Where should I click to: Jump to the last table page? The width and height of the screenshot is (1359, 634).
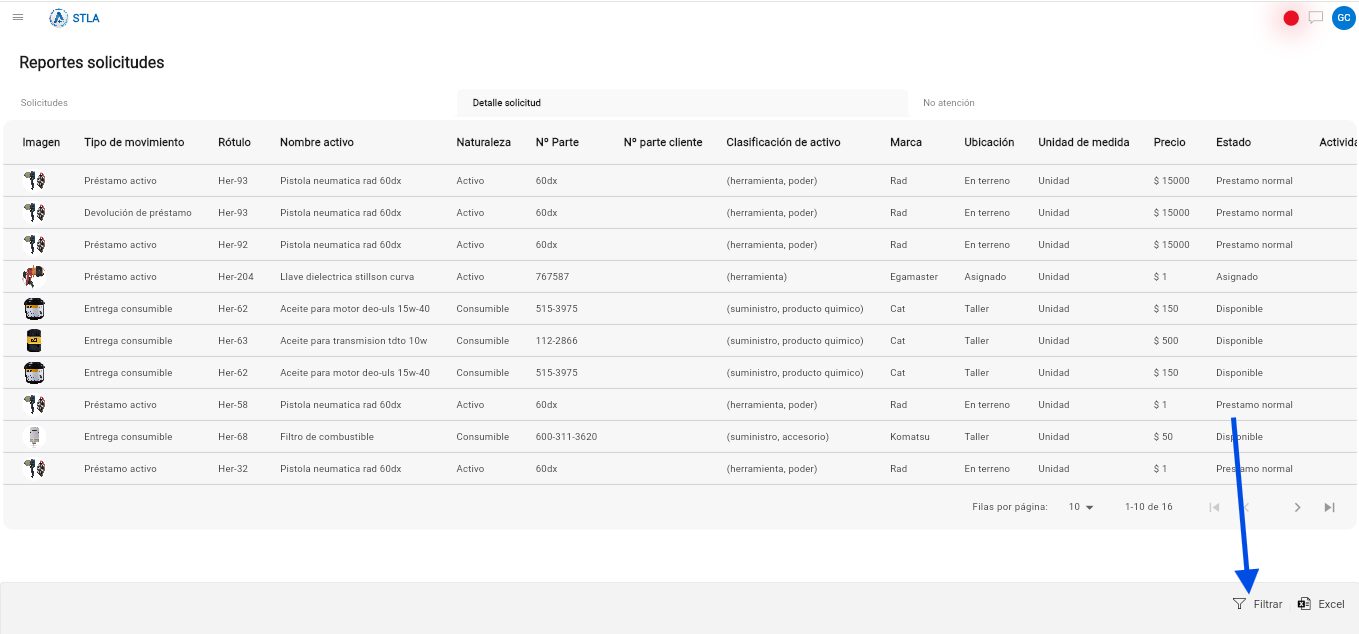1329,507
